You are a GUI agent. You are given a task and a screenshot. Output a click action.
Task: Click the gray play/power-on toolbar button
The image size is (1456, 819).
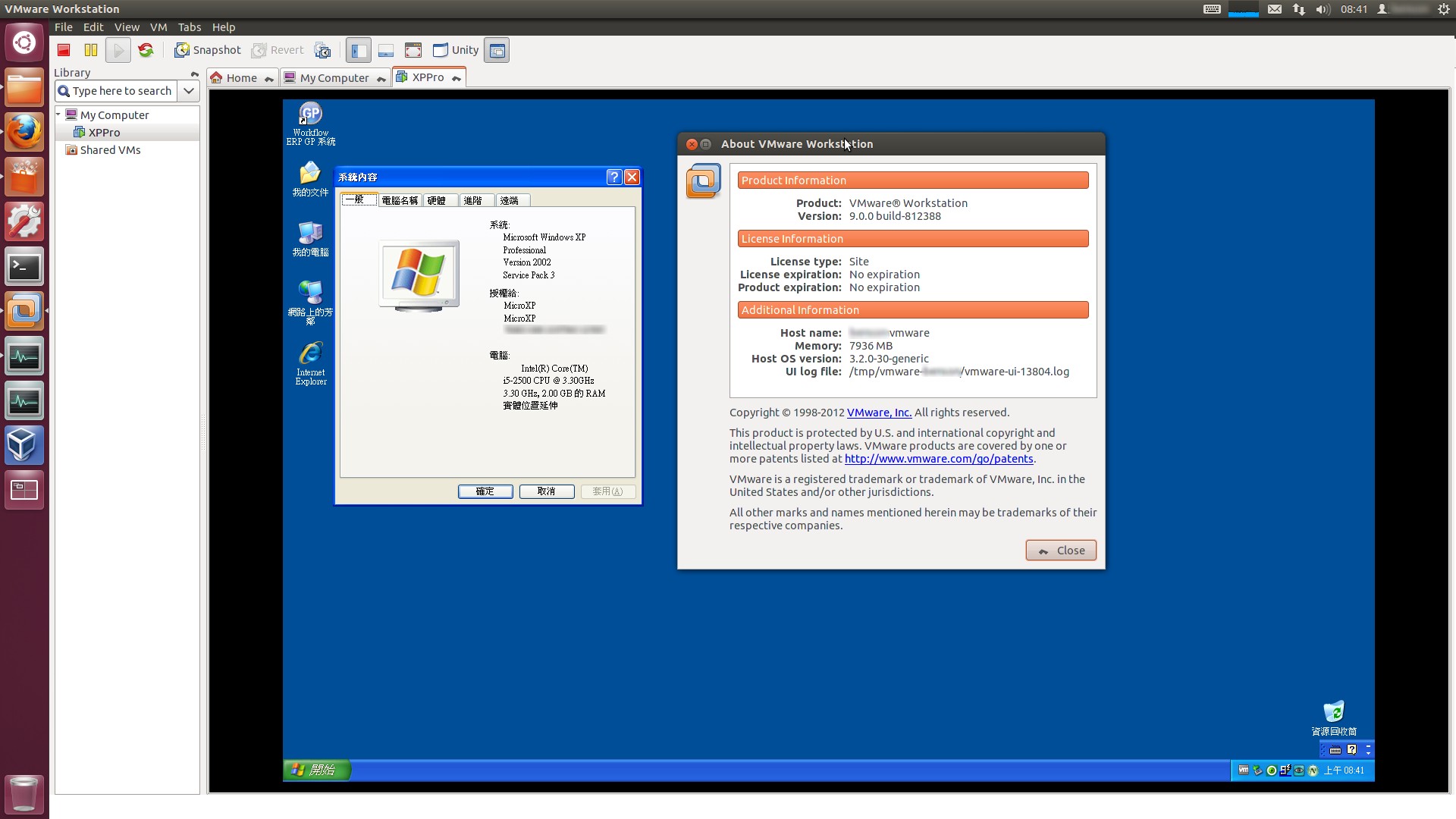pos(118,50)
